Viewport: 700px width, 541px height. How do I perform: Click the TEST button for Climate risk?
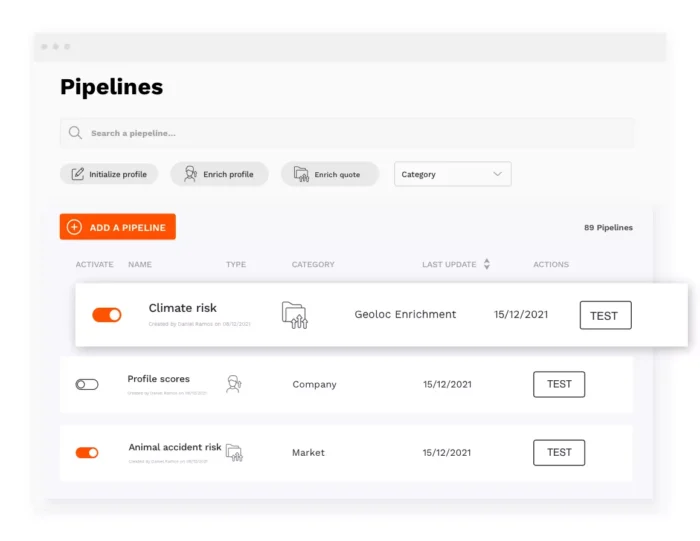point(605,315)
